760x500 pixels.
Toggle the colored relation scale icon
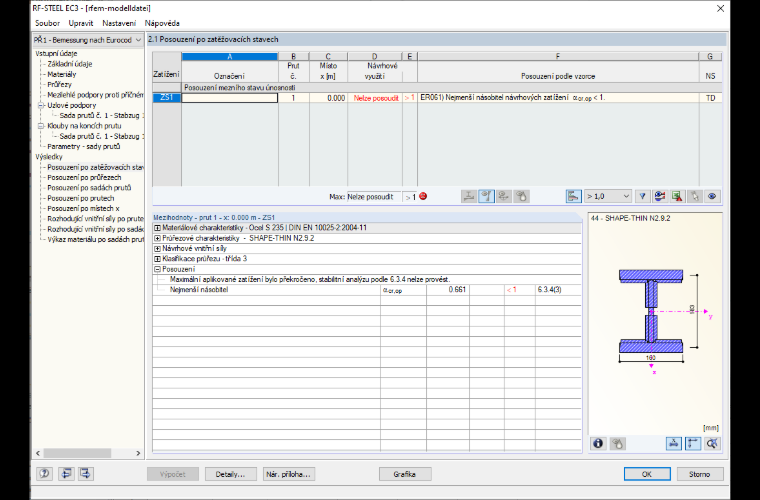[x=573, y=196]
